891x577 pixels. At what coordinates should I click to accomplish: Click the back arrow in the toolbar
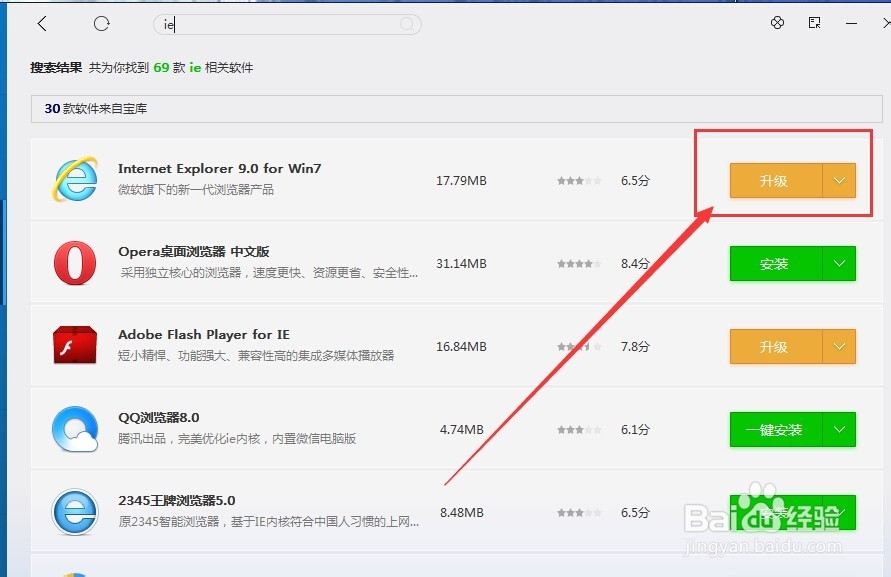click(x=41, y=23)
